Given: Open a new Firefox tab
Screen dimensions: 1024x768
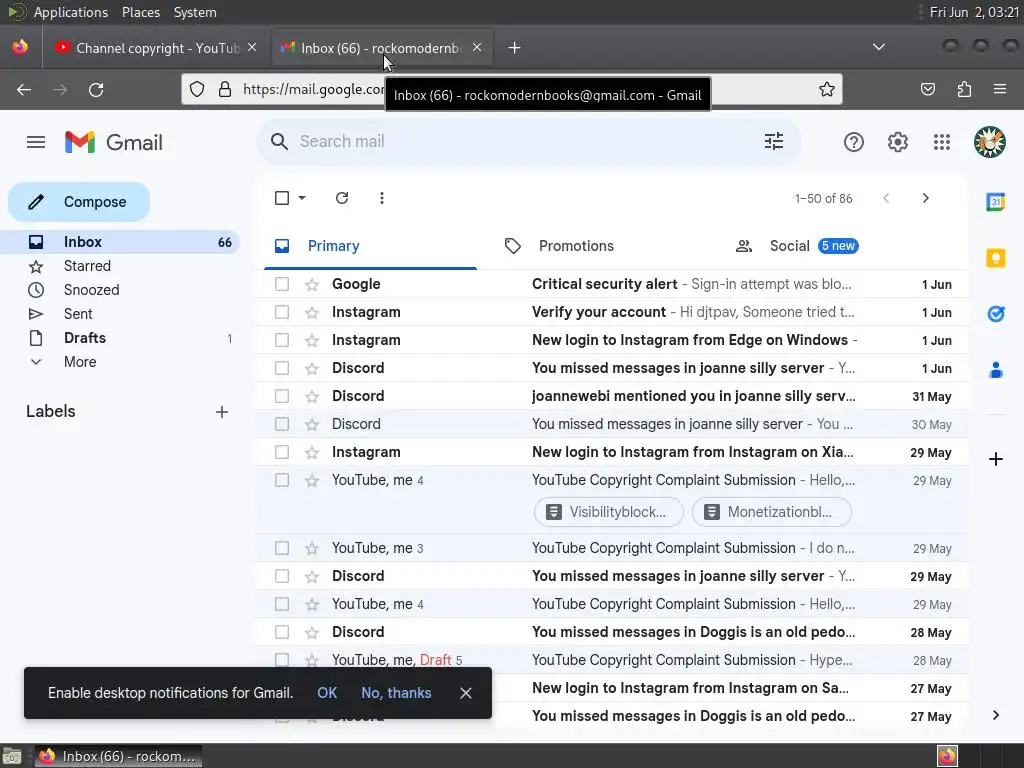Looking at the screenshot, I should pos(515,48).
